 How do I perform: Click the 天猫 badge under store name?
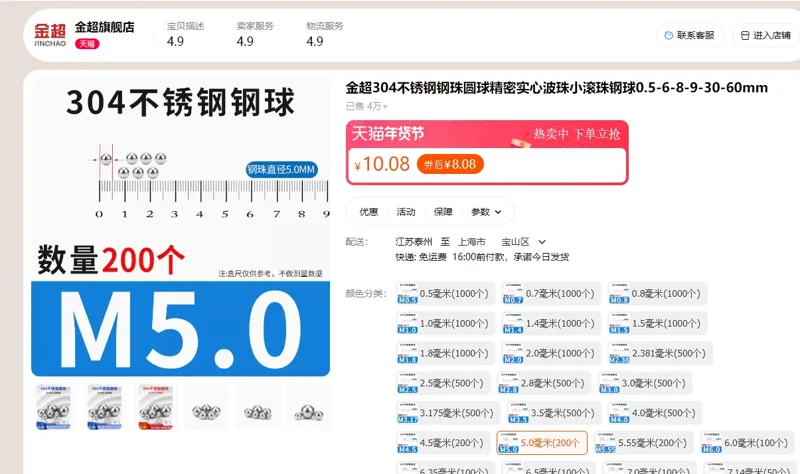(x=87, y=44)
